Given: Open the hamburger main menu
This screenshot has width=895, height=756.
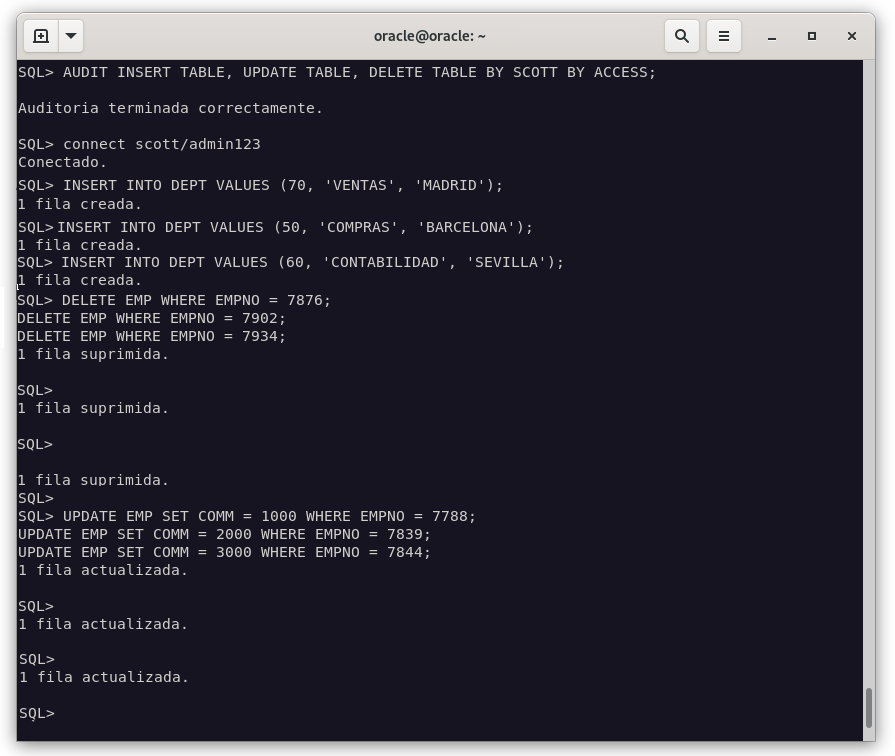Looking at the screenshot, I should click(724, 36).
